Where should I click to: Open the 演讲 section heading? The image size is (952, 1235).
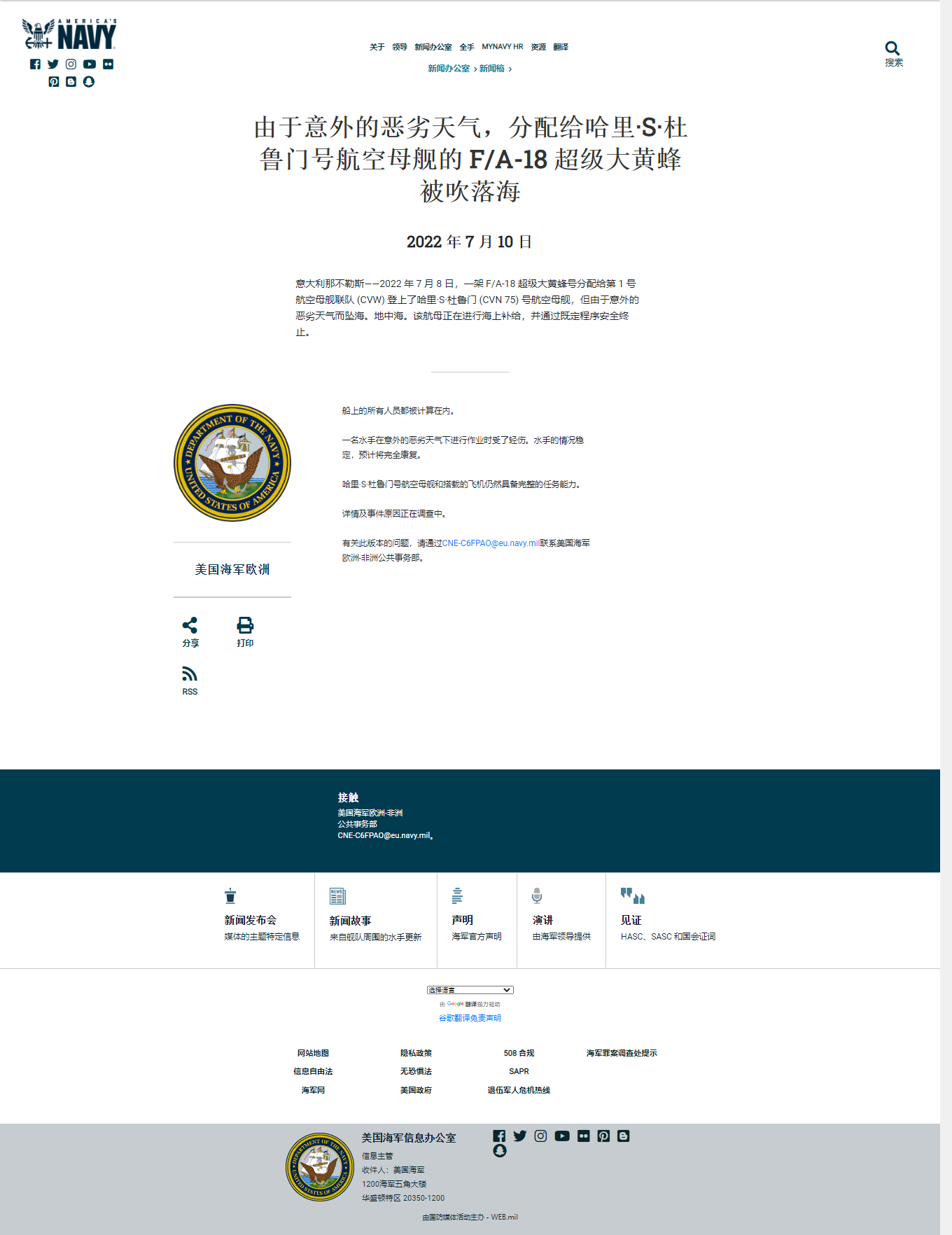[x=542, y=920]
